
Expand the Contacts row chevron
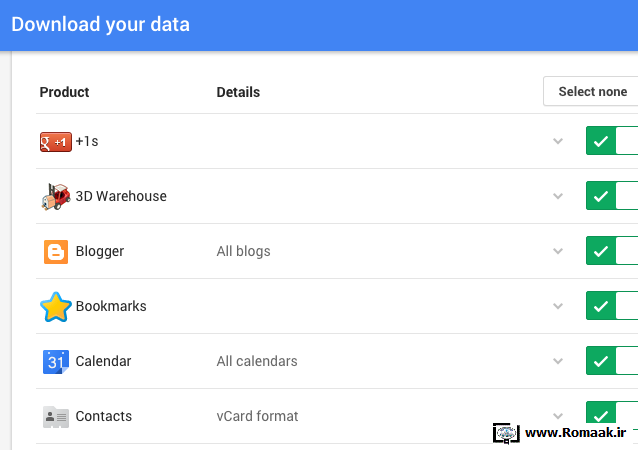(x=558, y=416)
